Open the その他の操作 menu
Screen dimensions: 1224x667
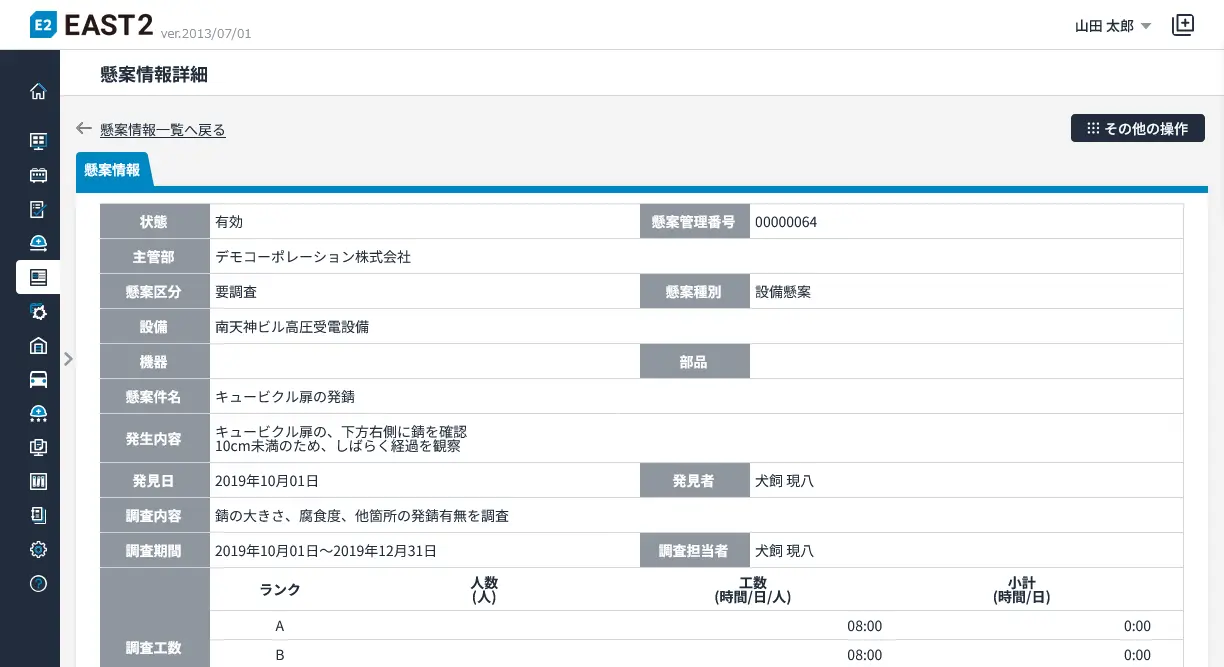point(1137,128)
